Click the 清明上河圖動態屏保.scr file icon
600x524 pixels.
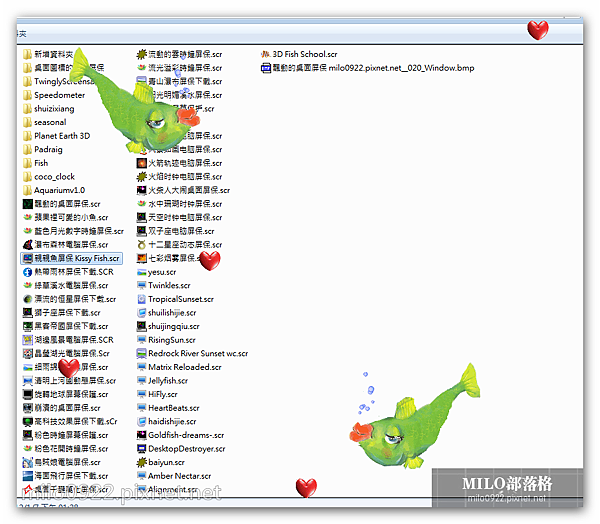pyautogui.click(x=28, y=381)
